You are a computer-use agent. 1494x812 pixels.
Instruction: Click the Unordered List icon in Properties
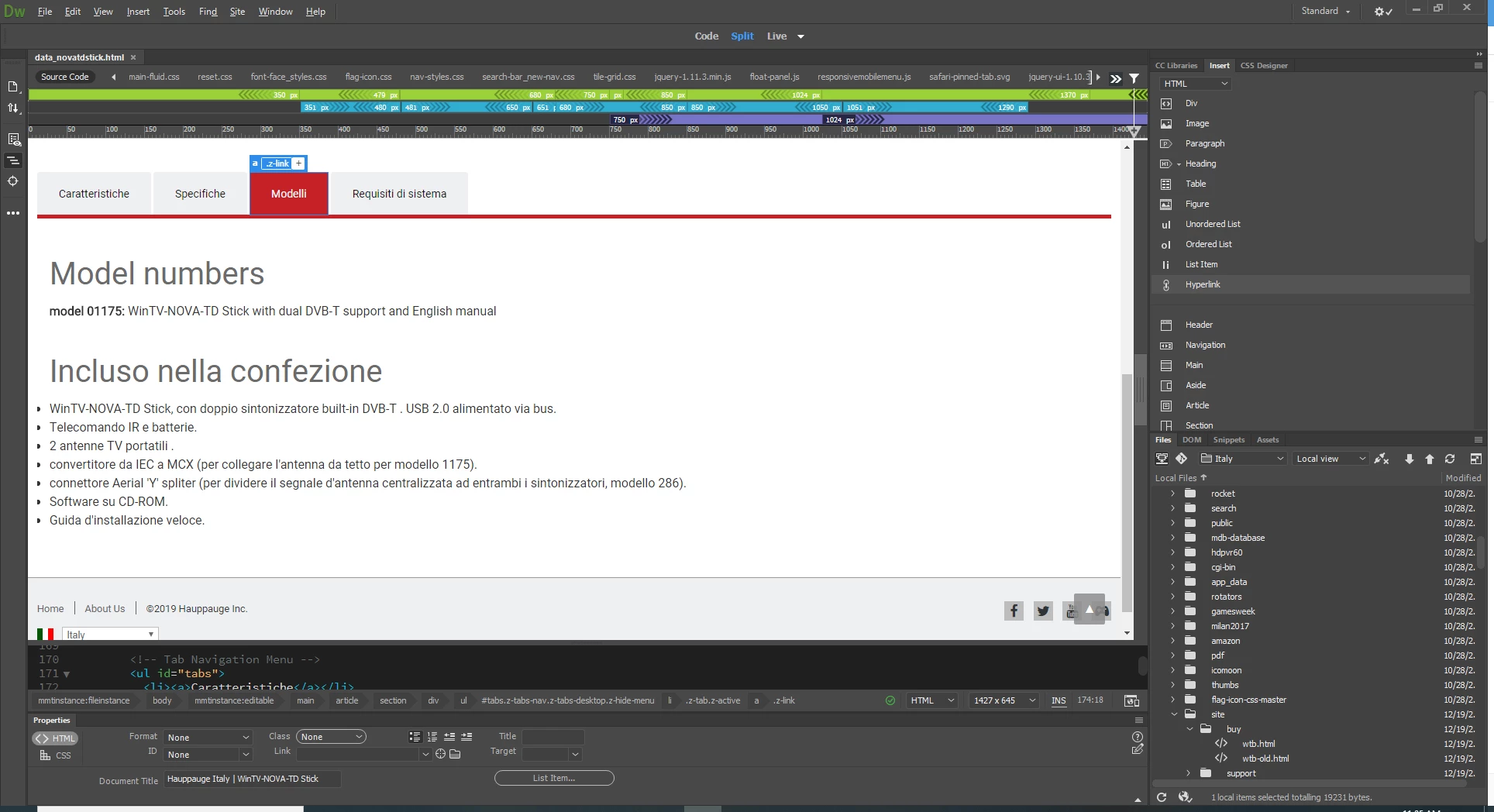click(x=415, y=737)
